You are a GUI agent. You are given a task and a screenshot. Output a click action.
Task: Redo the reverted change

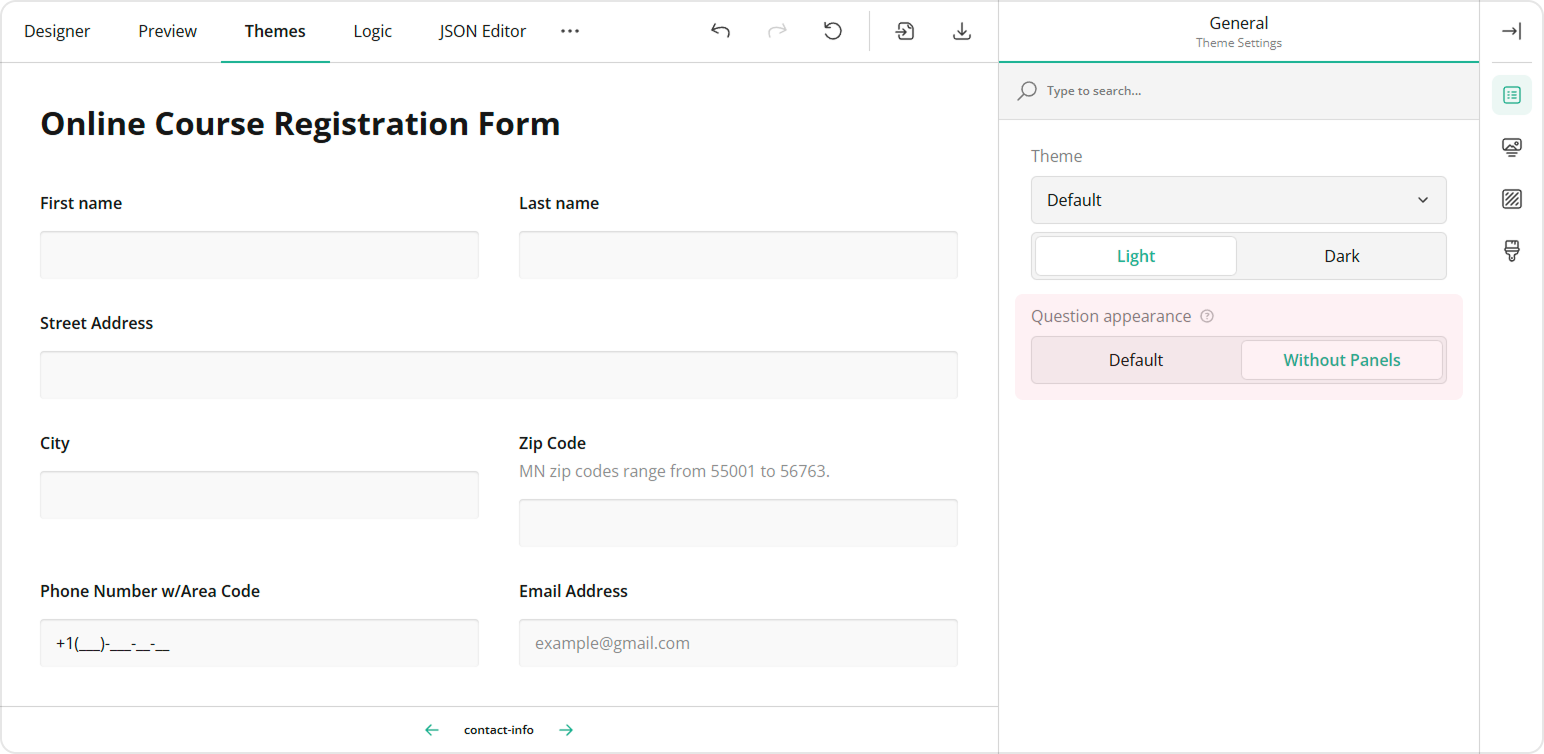coord(777,31)
